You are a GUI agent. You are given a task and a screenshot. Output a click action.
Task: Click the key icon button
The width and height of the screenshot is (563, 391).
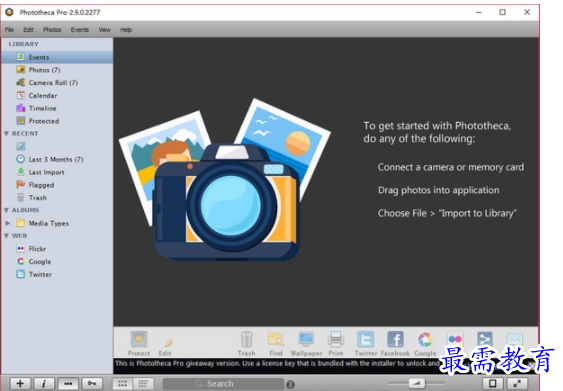click(x=92, y=384)
